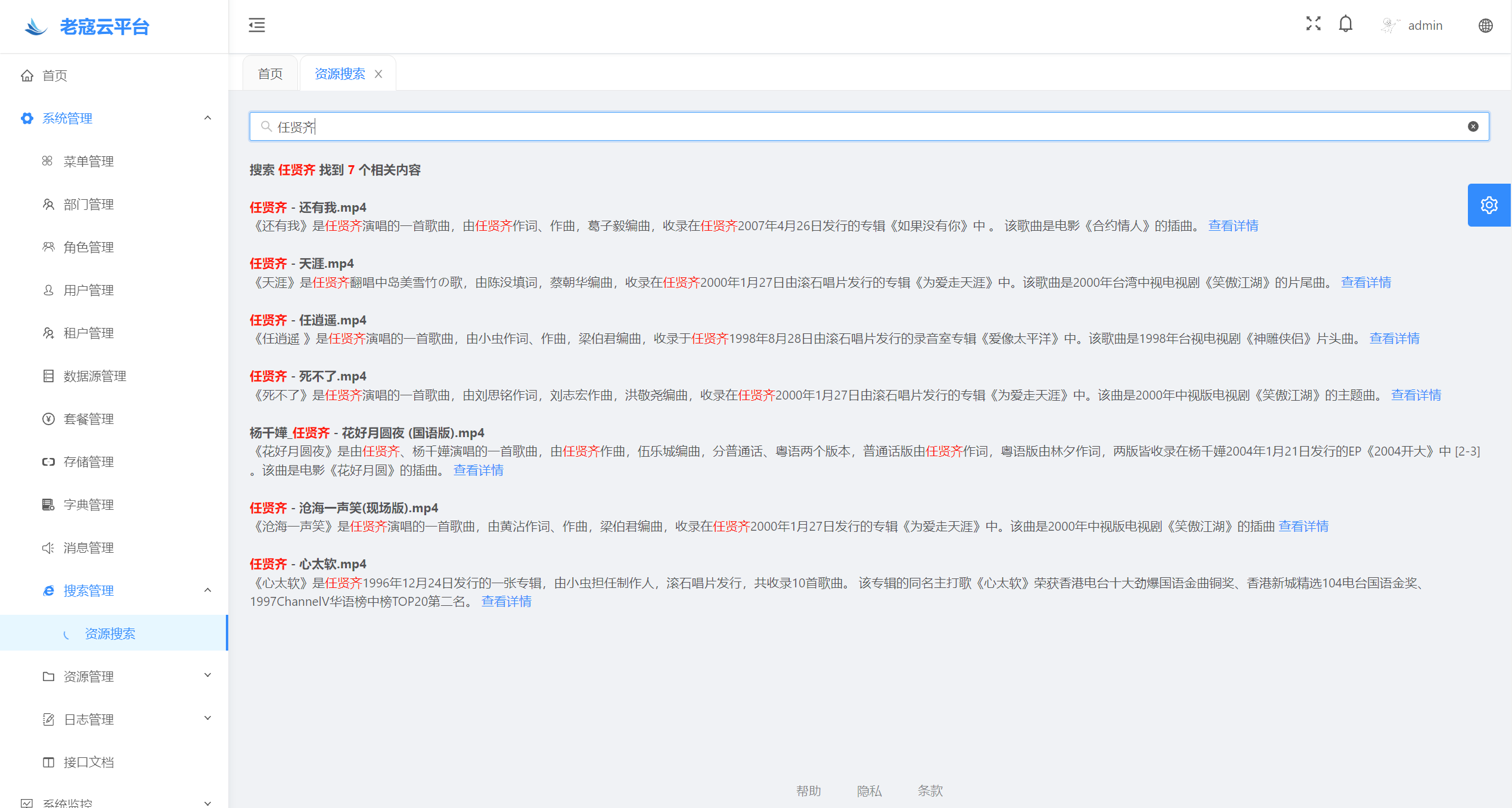Image resolution: width=1512 pixels, height=808 pixels.
Task: Toggle fullscreen mode icon
Action: click(1313, 24)
